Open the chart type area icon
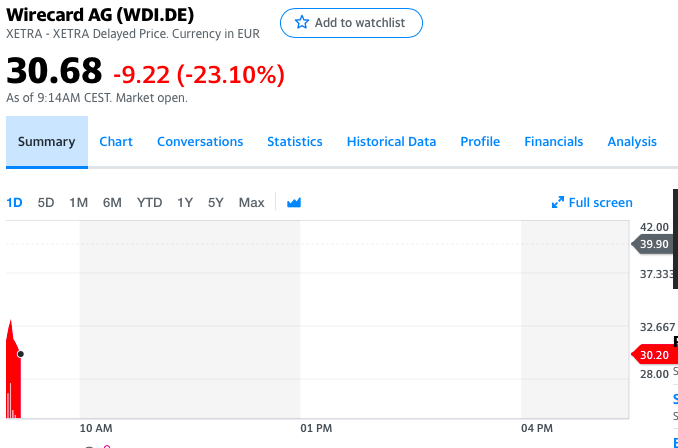Screen dimensions: 678x448 (x=294, y=202)
